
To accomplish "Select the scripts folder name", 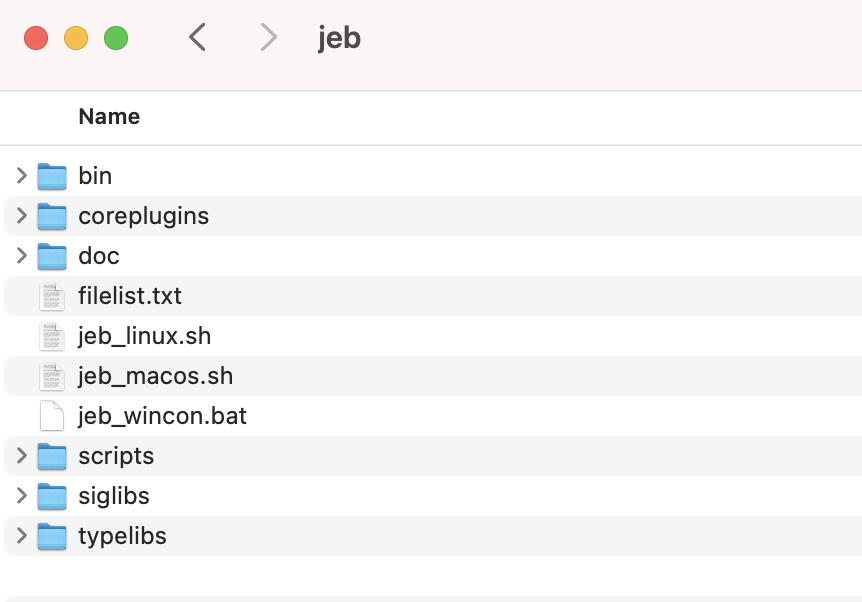I will click(x=116, y=456).
